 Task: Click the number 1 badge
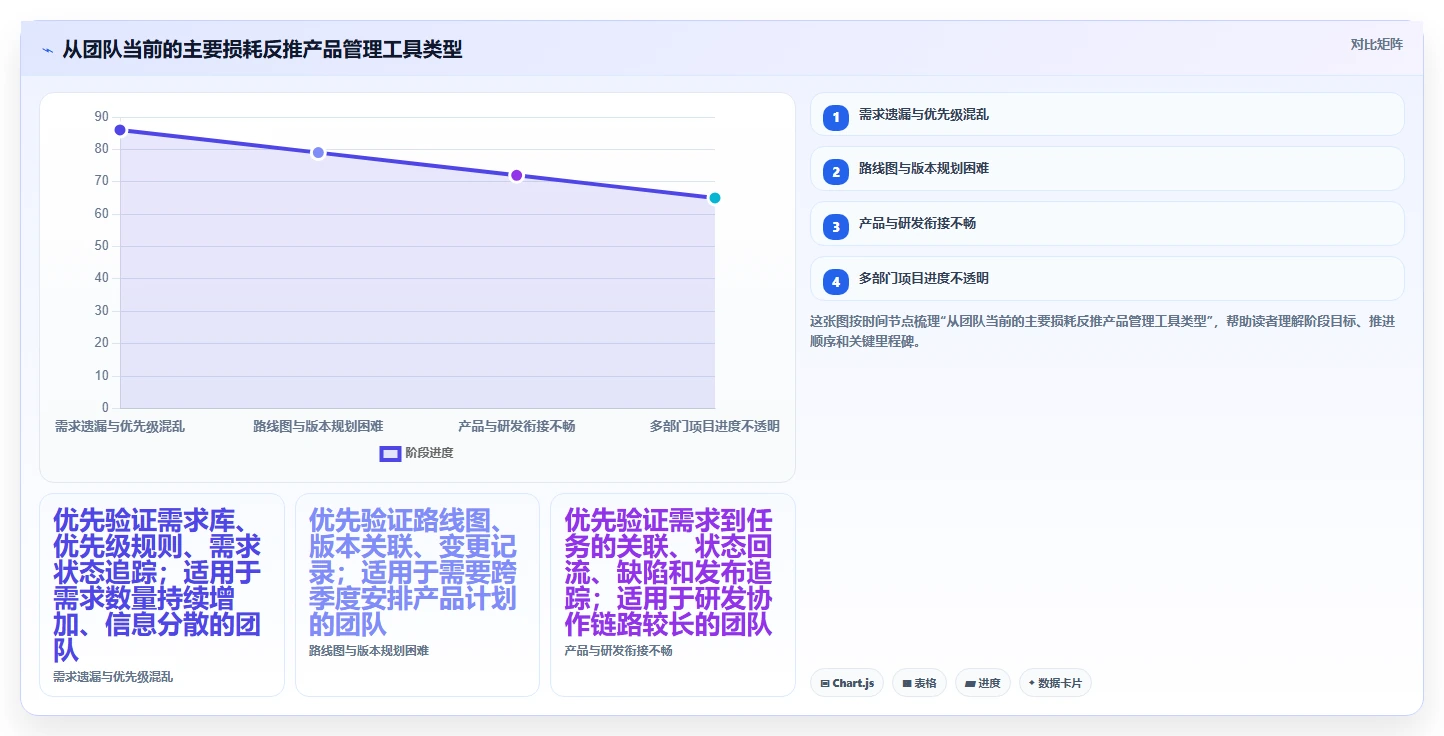click(836, 118)
